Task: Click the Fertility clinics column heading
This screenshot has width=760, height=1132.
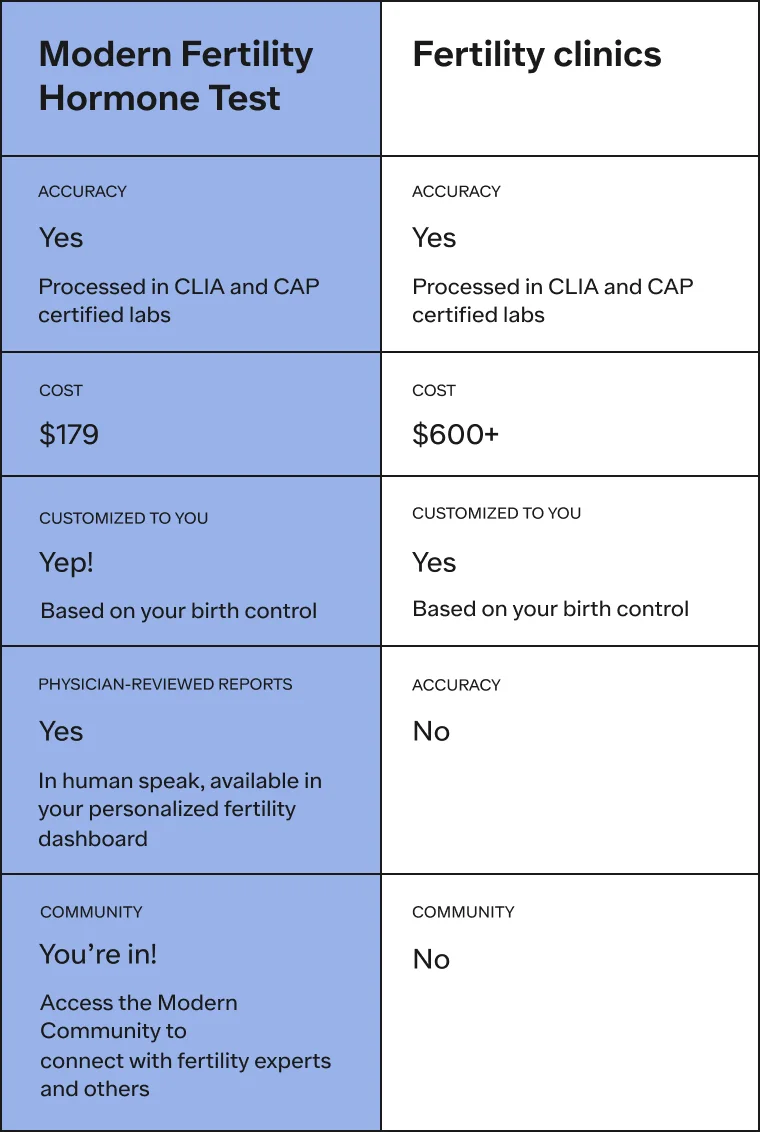Action: pyautogui.click(x=537, y=55)
